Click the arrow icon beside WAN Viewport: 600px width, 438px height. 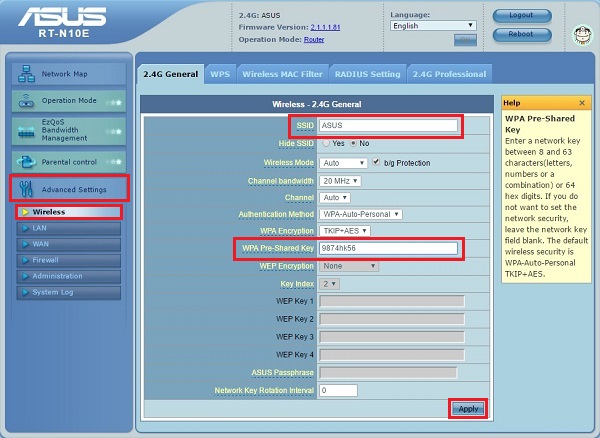click(x=25, y=244)
